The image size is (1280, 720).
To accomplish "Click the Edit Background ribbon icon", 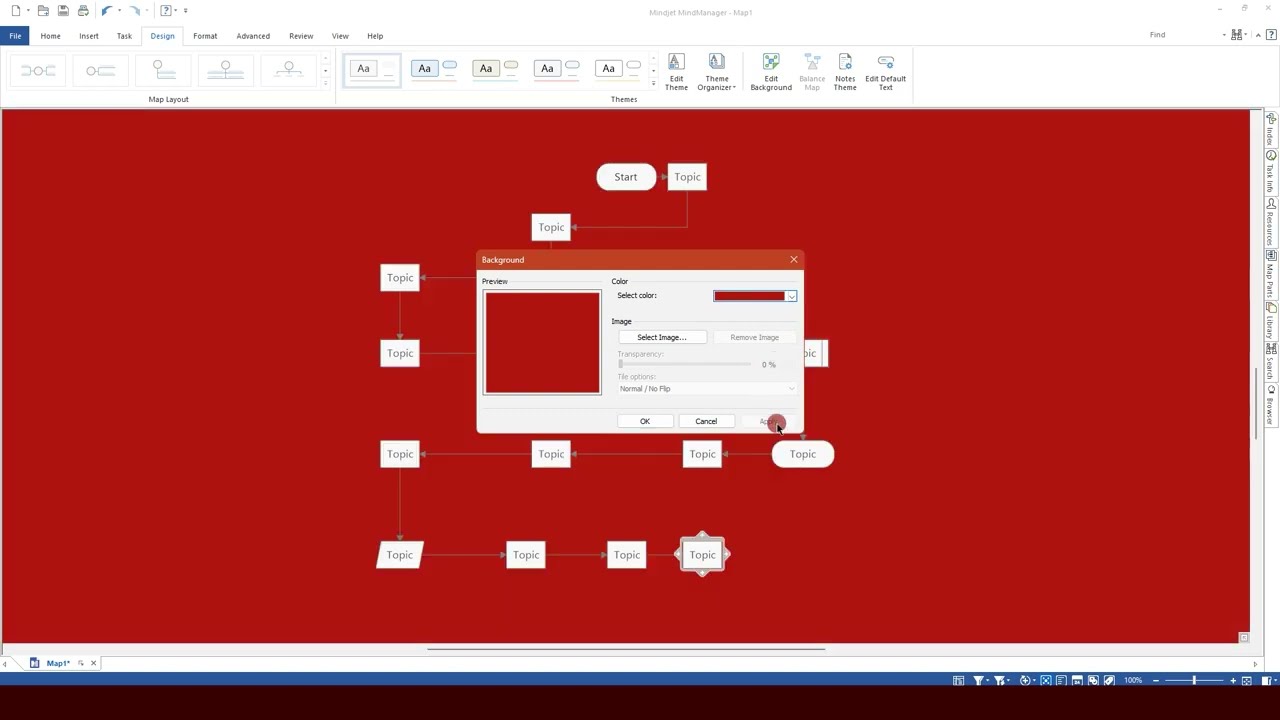I will (x=771, y=72).
